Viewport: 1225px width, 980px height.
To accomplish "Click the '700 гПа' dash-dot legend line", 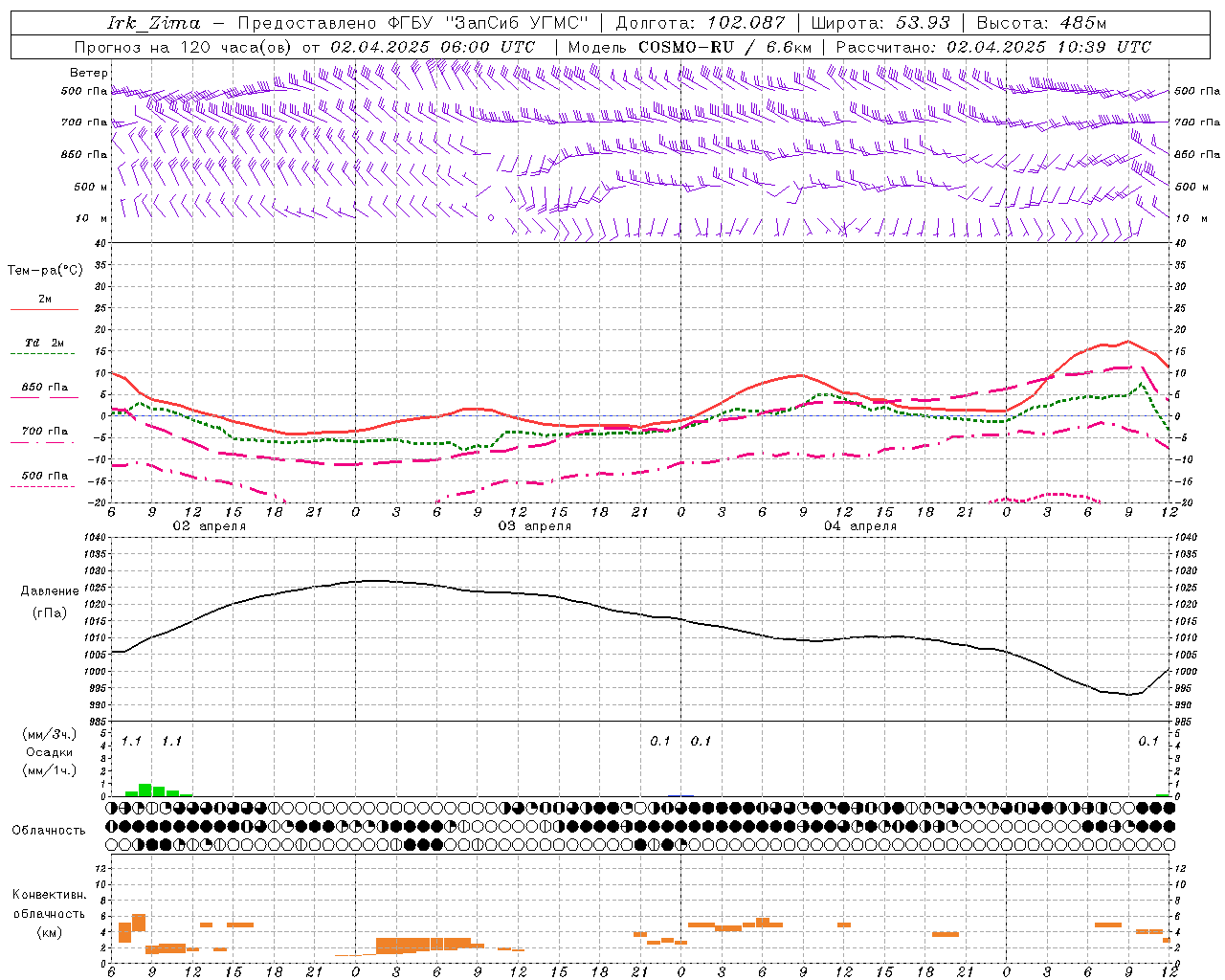I will (x=44, y=442).
